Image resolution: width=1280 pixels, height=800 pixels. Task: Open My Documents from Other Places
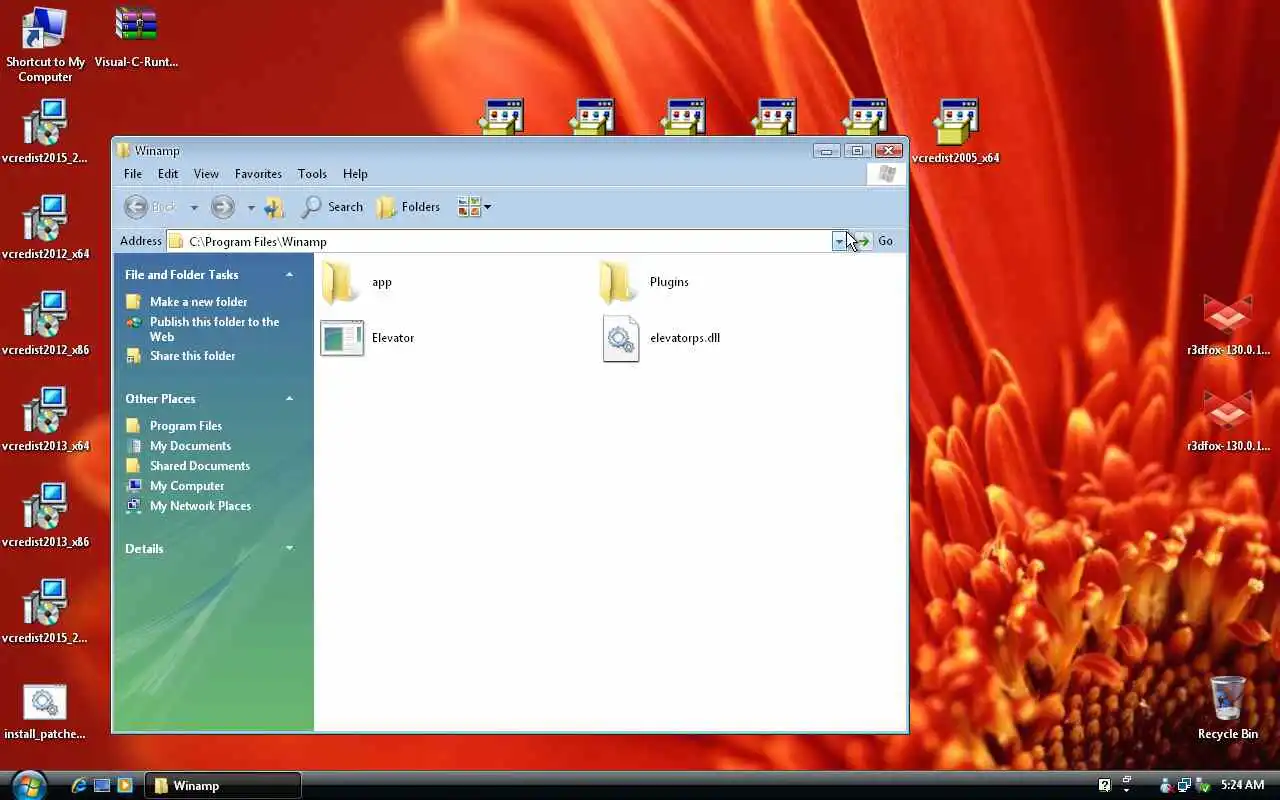pyautogui.click(x=190, y=446)
